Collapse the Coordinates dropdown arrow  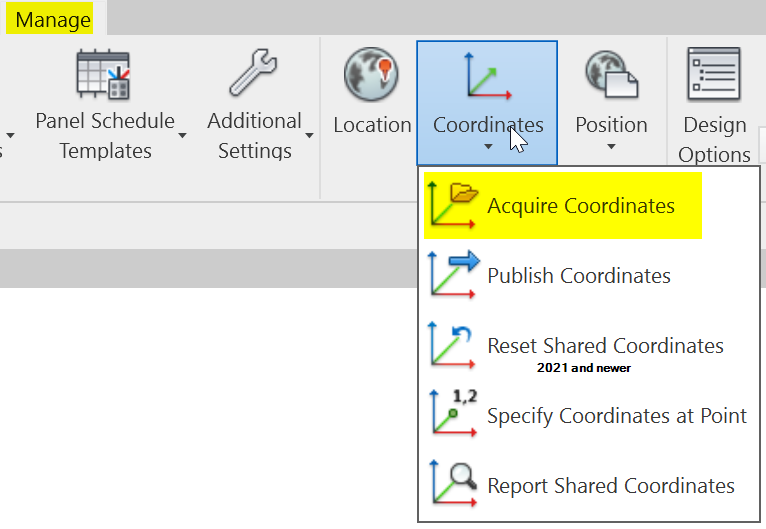tap(488, 148)
